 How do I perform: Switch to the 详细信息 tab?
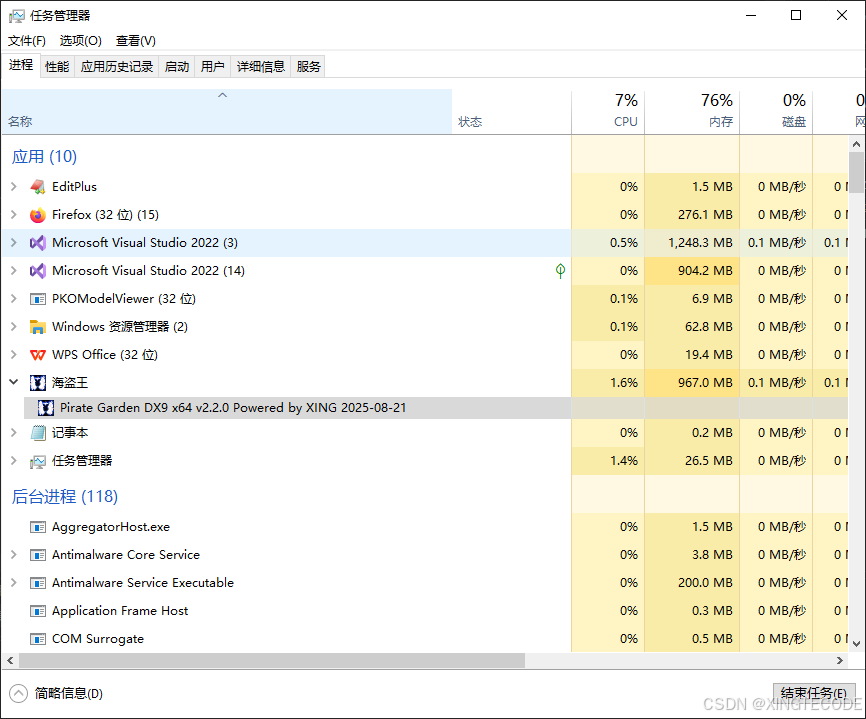pyautogui.click(x=261, y=67)
